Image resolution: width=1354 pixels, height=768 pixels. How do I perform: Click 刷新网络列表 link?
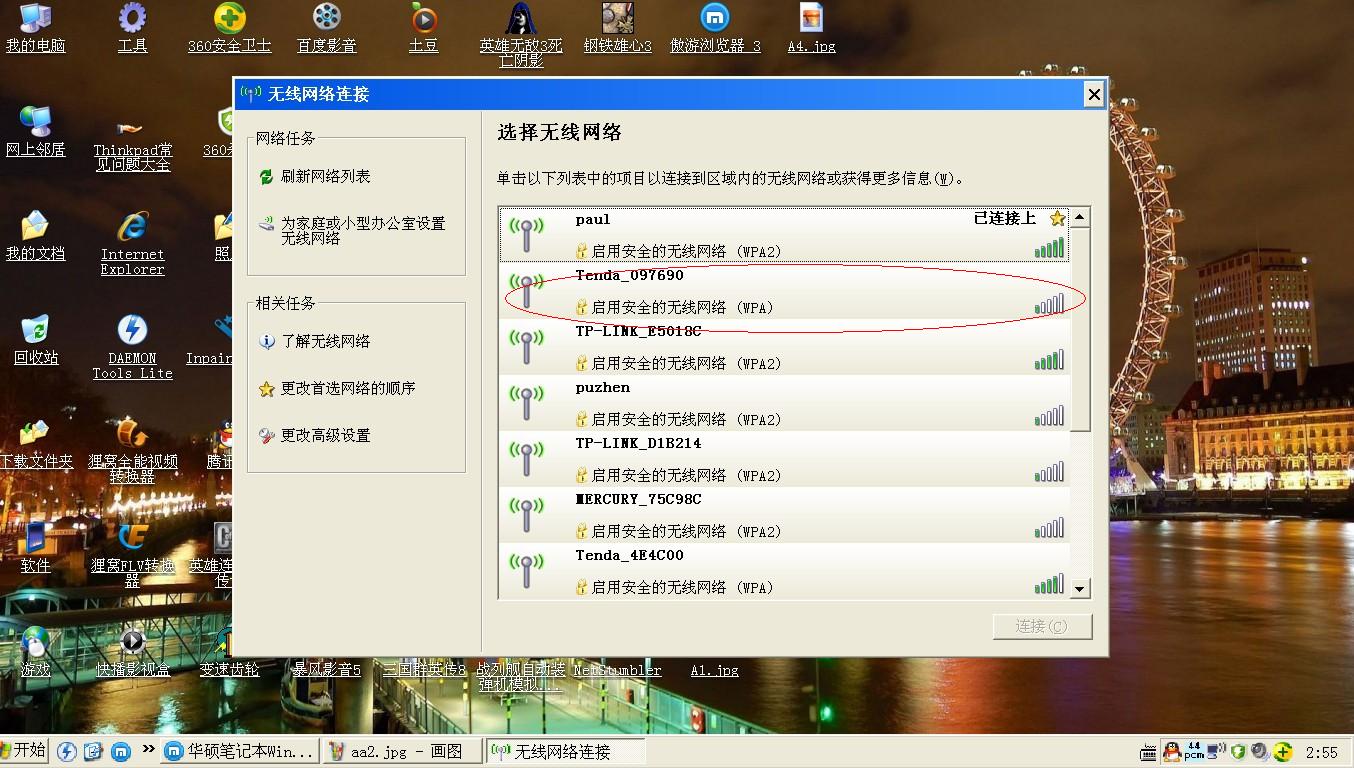tap(326, 177)
